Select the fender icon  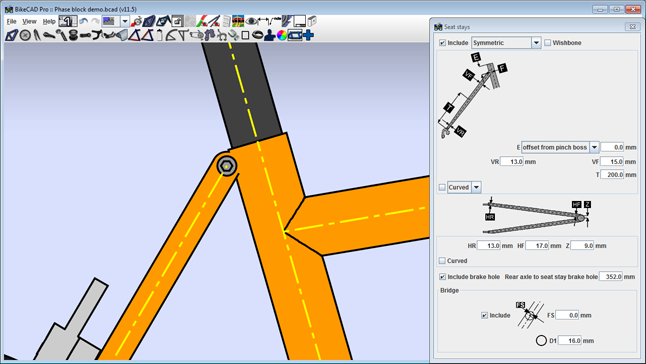coord(122,35)
